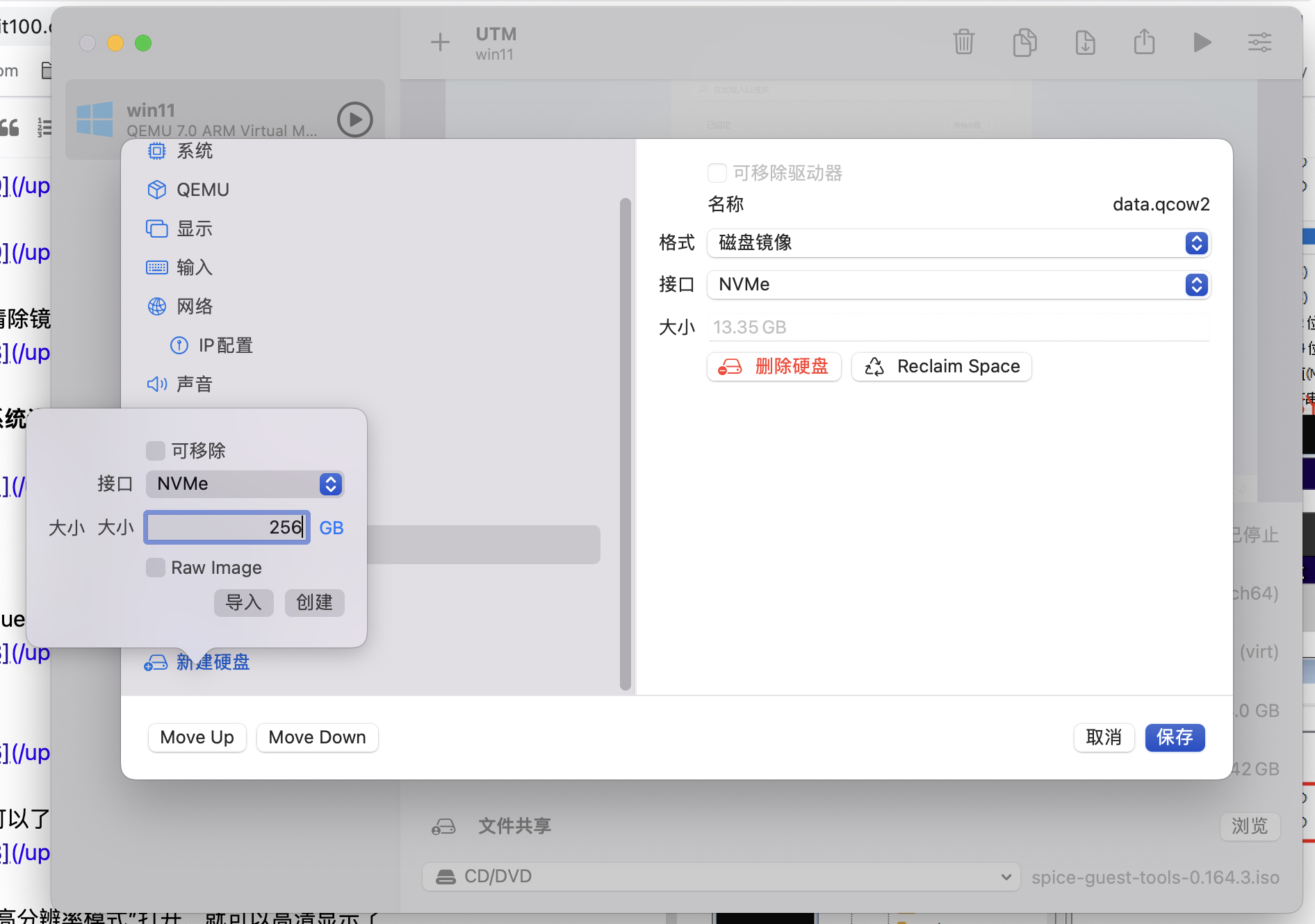Click the GB unit label in popover

pos(332,528)
